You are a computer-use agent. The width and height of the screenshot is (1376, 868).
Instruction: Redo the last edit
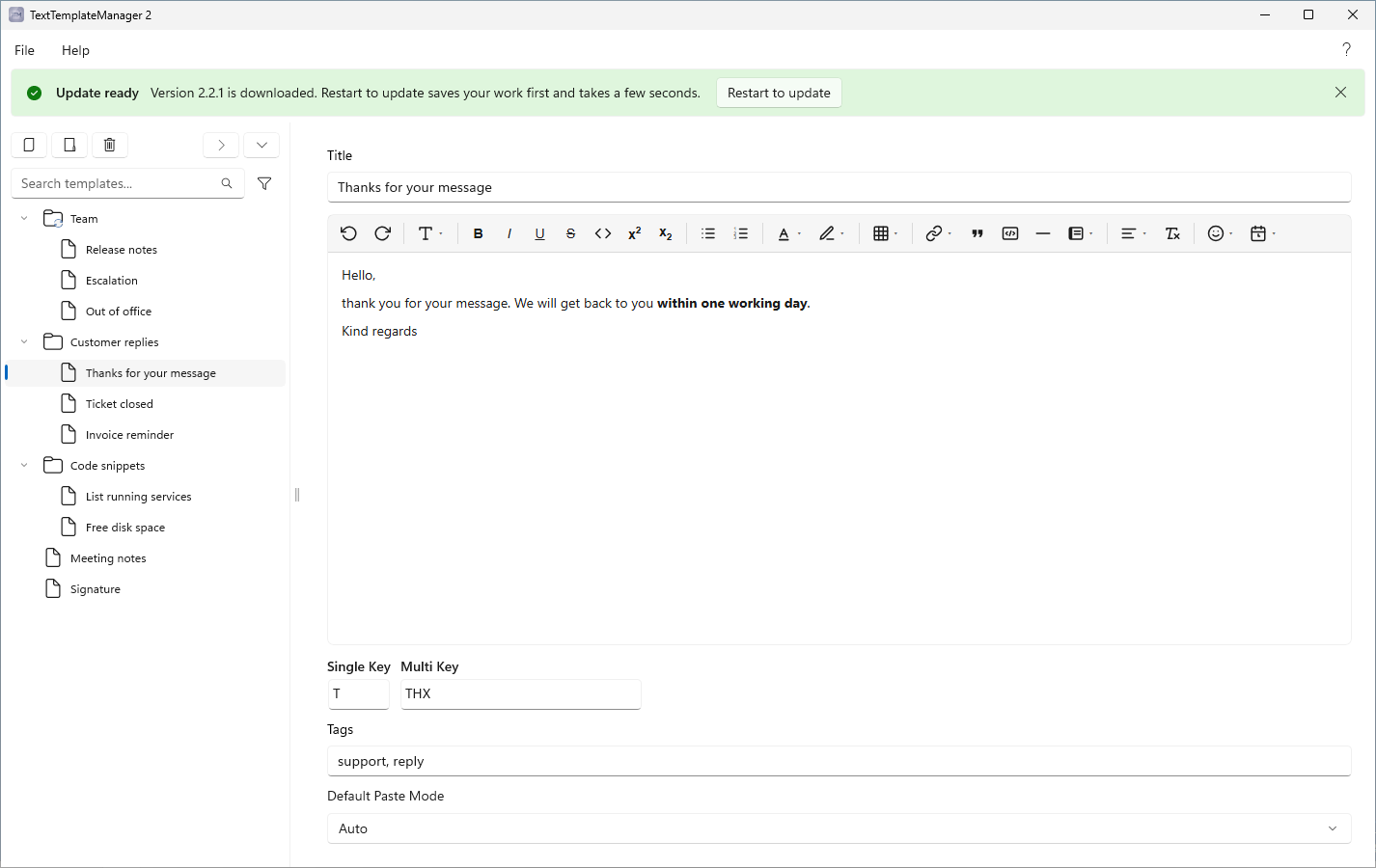[x=382, y=233]
